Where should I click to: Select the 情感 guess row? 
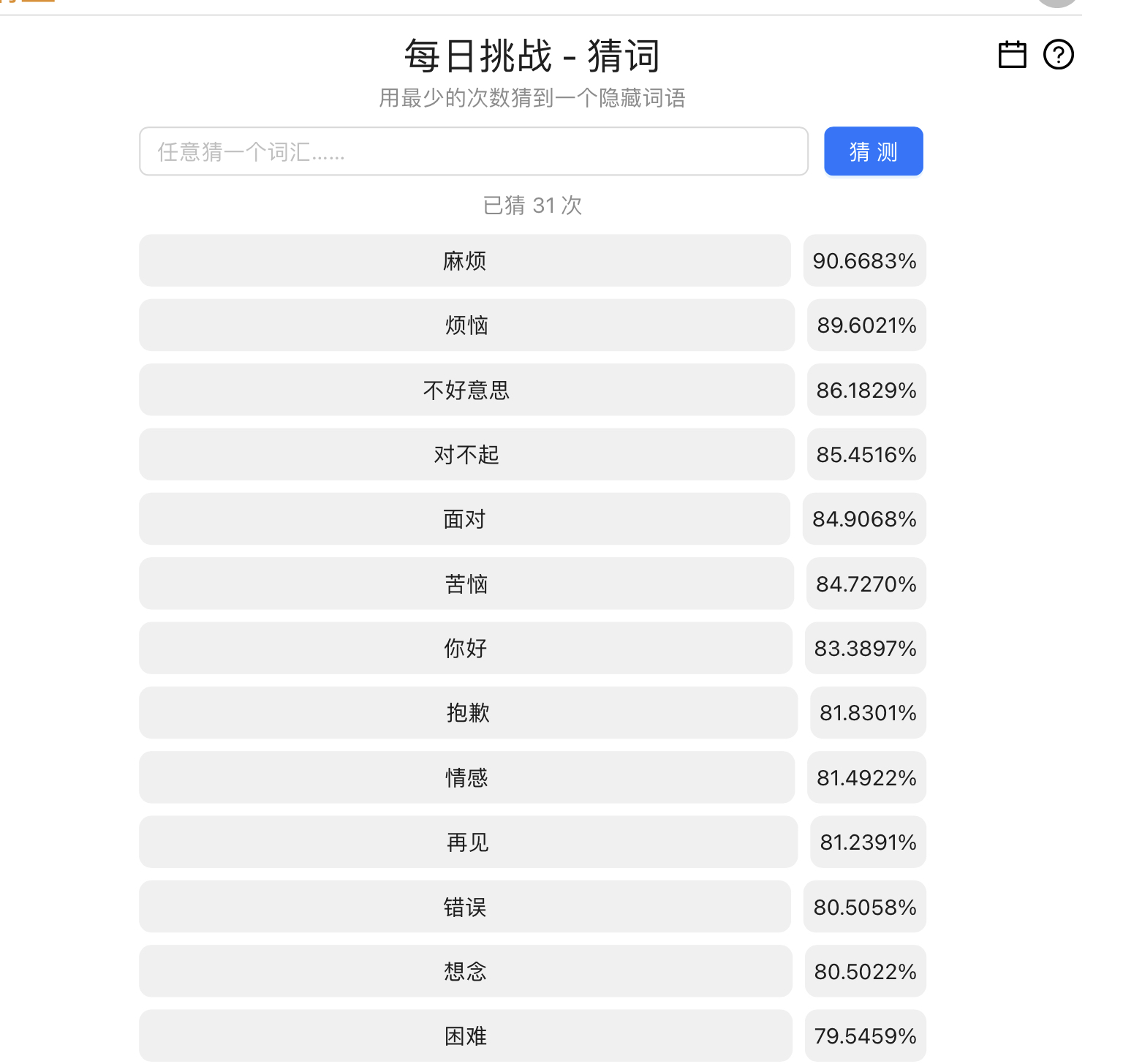[x=466, y=777]
